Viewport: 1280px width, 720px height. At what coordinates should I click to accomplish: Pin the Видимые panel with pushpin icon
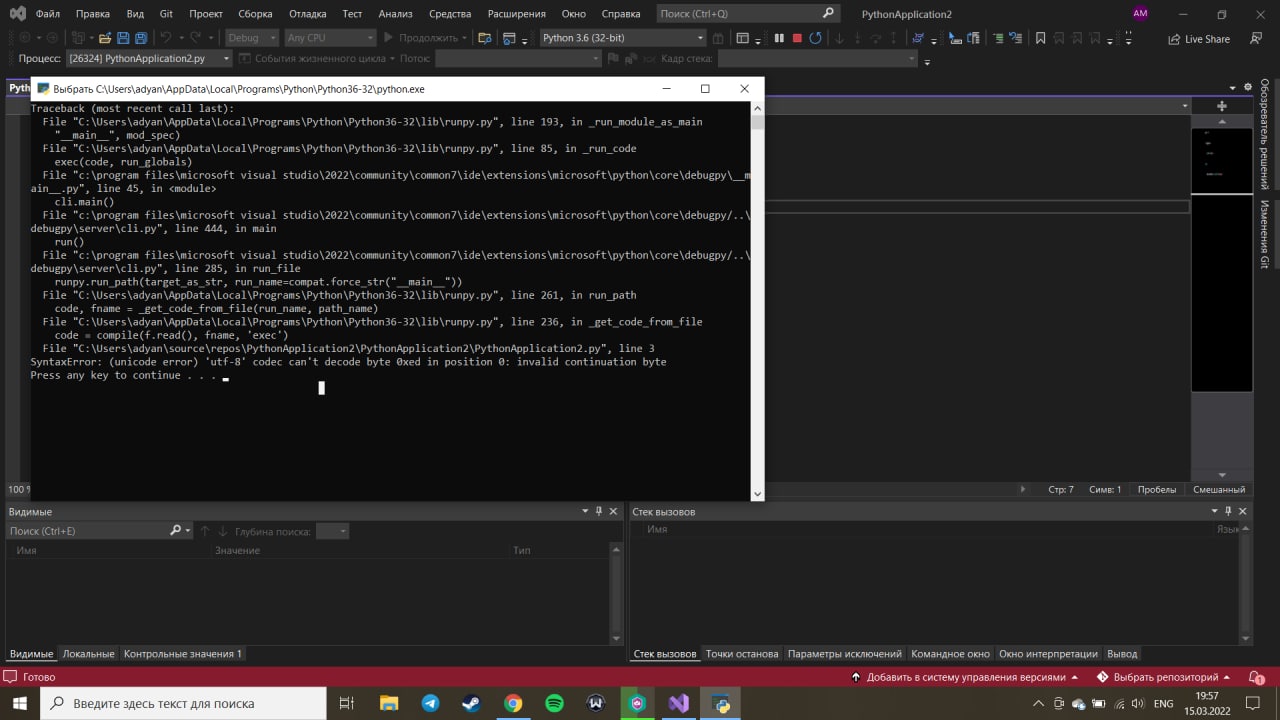[x=600, y=511]
